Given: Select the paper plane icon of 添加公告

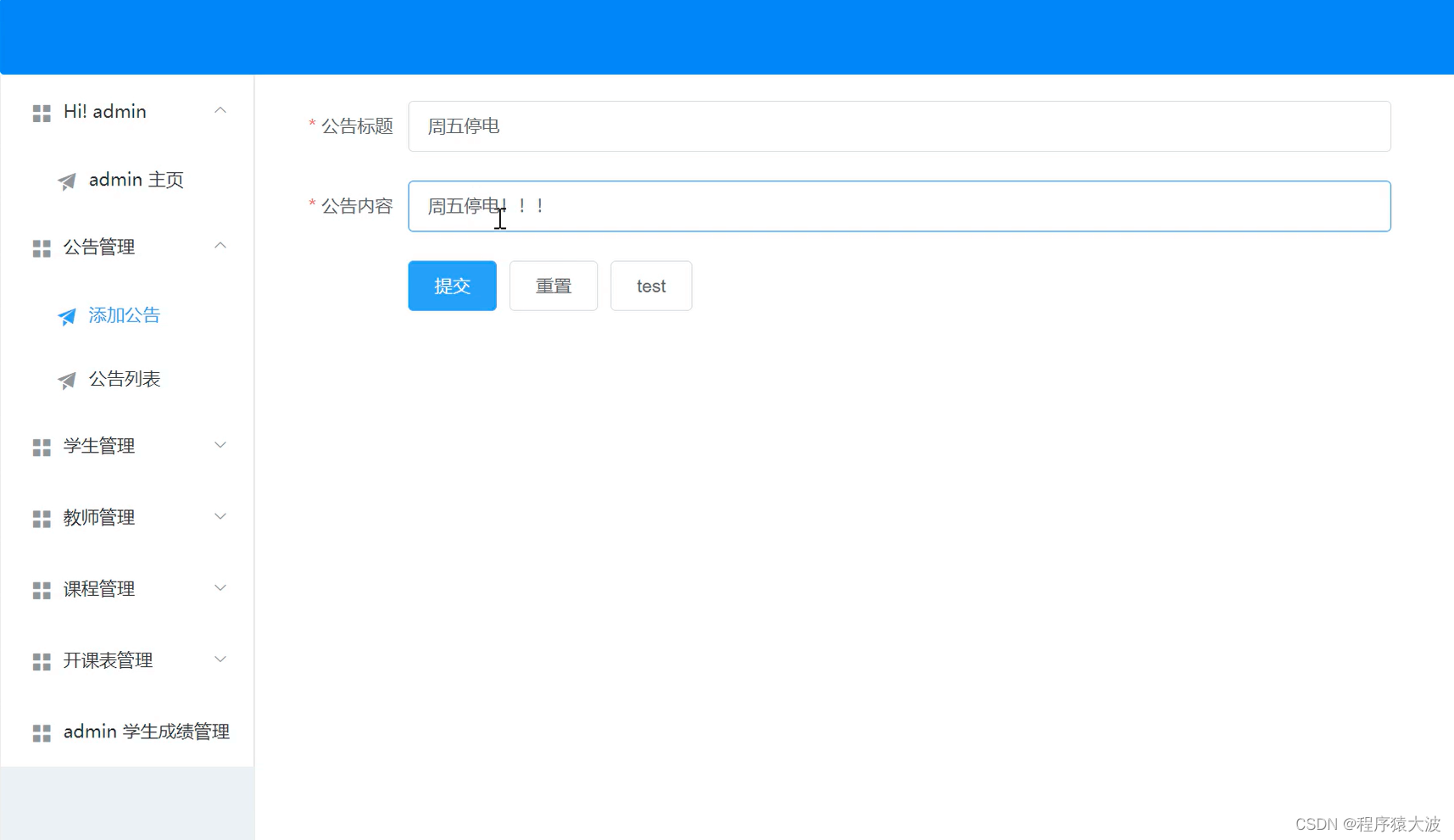Looking at the screenshot, I should 67,316.
